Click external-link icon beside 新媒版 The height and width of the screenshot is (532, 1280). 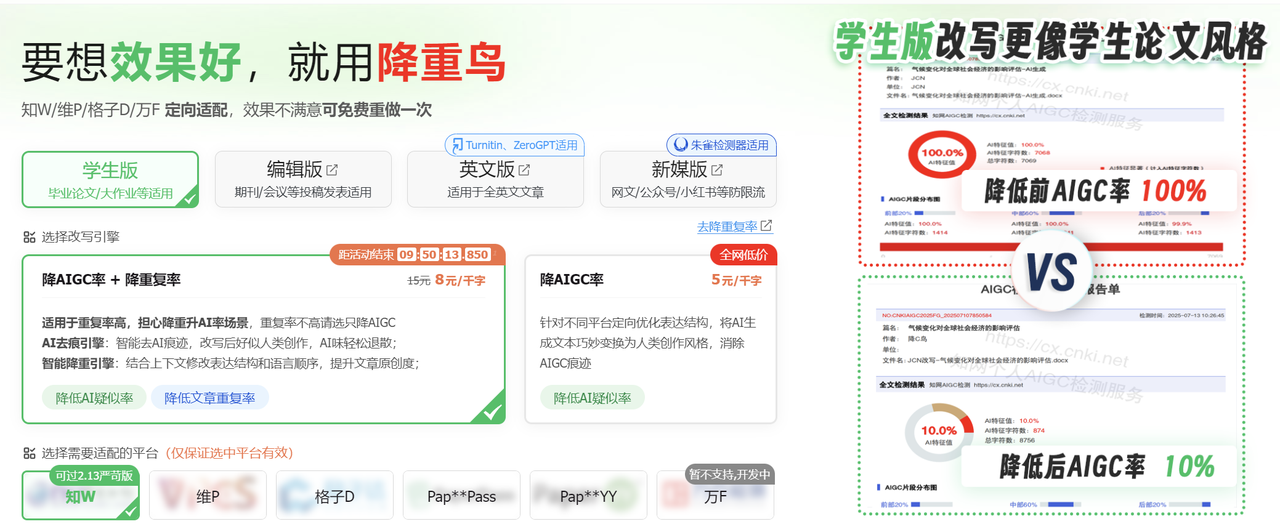click(x=718, y=169)
